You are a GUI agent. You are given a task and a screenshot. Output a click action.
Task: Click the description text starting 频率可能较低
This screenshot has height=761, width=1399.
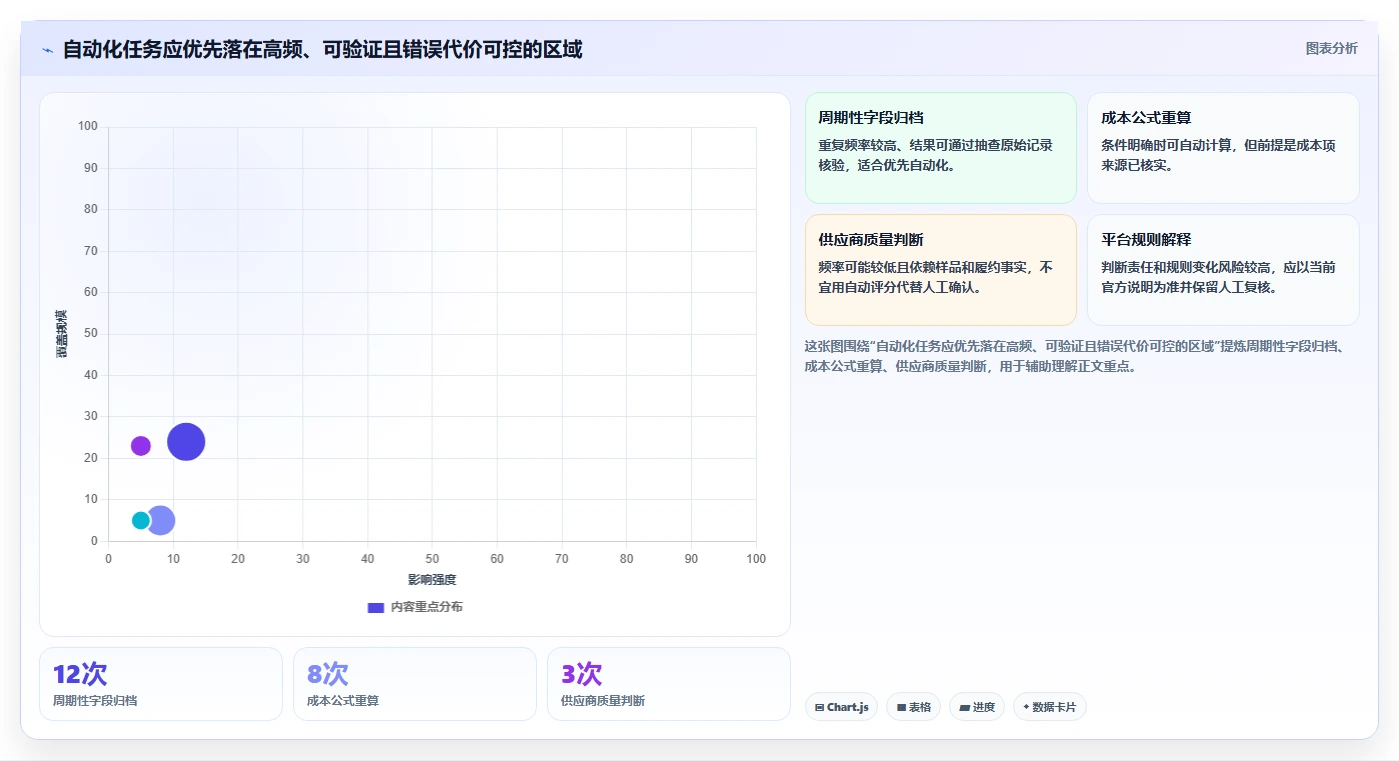coord(935,277)
